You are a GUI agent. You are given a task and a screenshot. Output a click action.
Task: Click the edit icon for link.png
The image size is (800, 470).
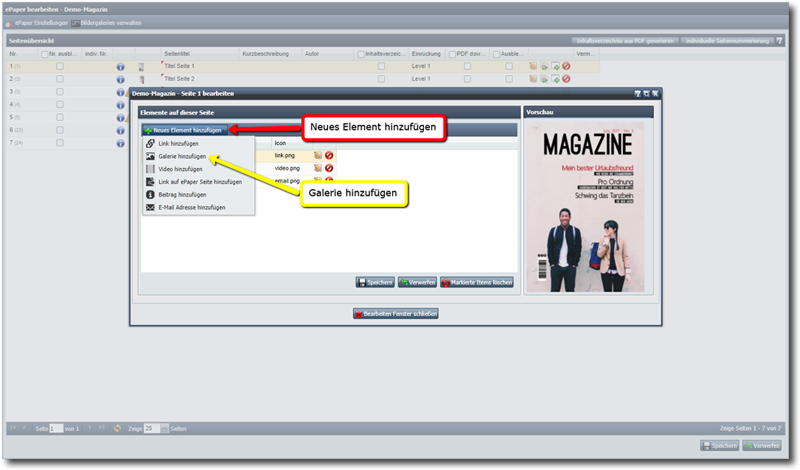[x=318, y=155]
